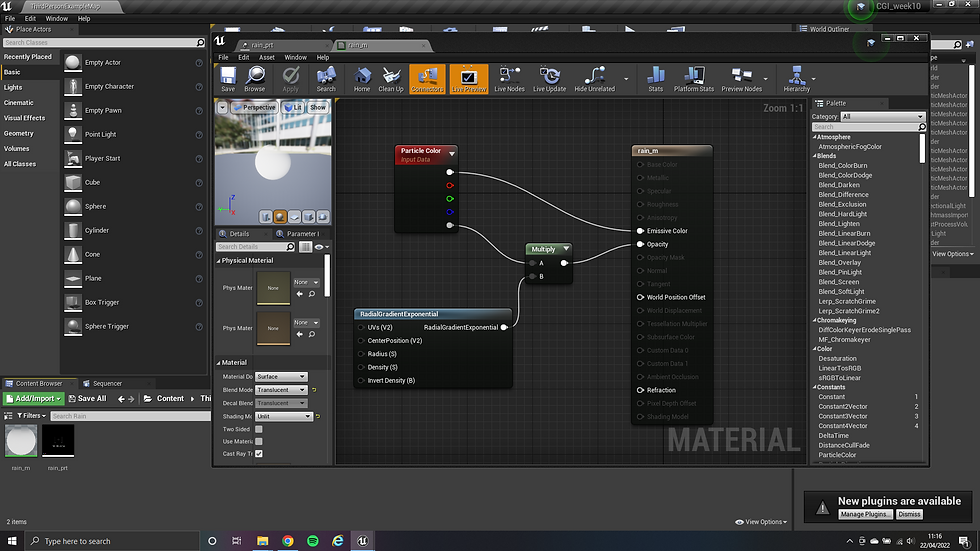Click the Platform Stats toolbar icon

click(x=694, y=79)
